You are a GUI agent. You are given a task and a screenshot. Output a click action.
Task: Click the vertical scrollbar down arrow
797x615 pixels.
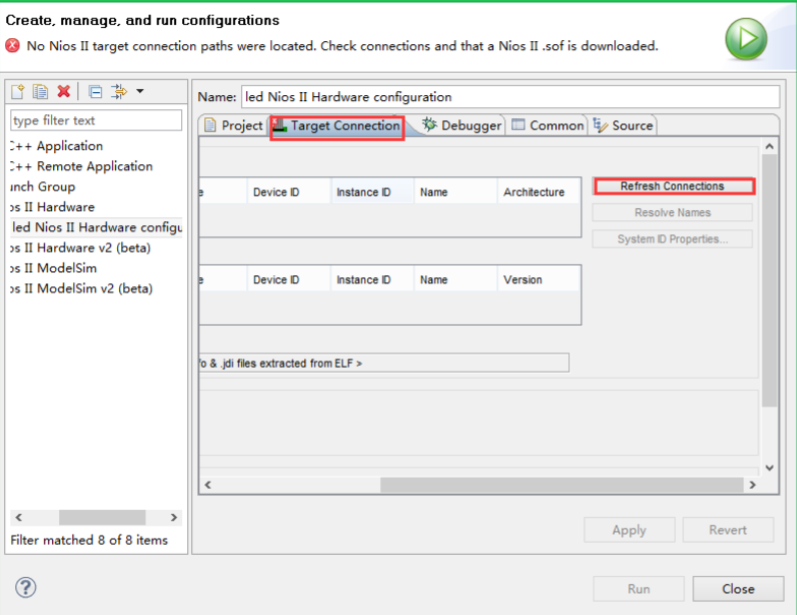click(769, 467)
